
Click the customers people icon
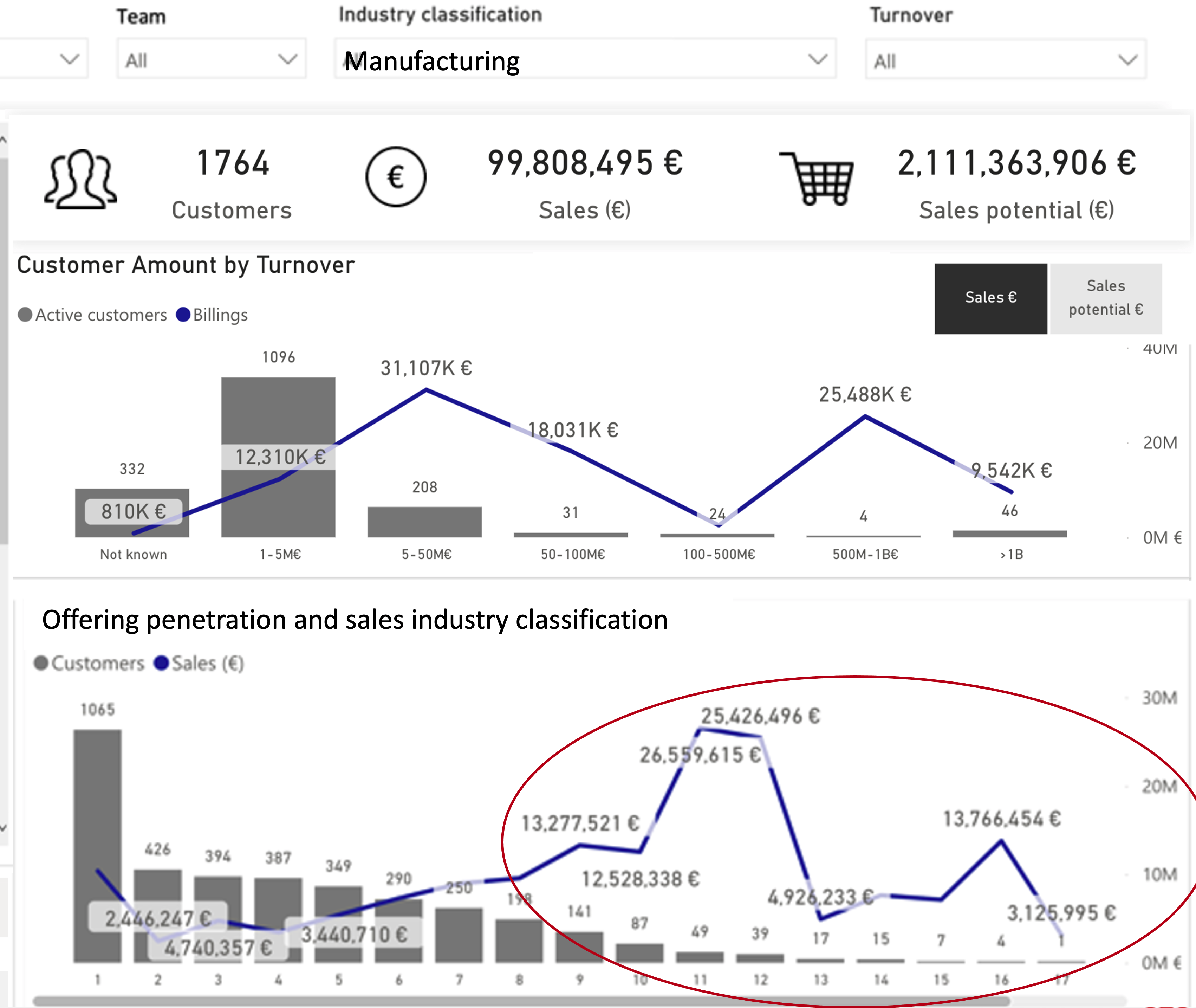pos(80,180)
